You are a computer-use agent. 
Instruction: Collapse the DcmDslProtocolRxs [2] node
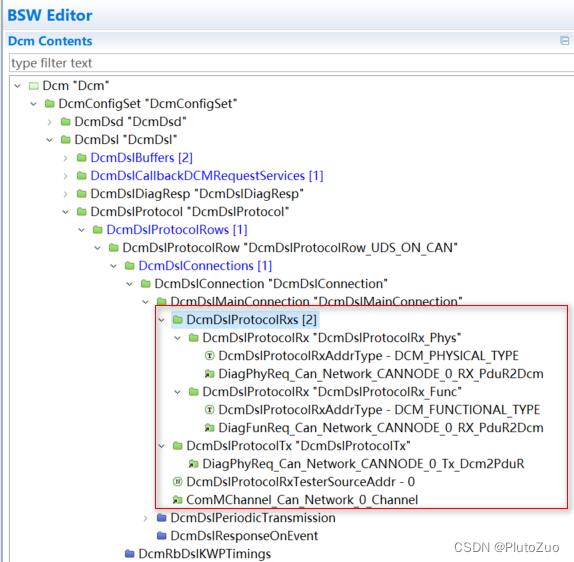(x=161, y=320)
